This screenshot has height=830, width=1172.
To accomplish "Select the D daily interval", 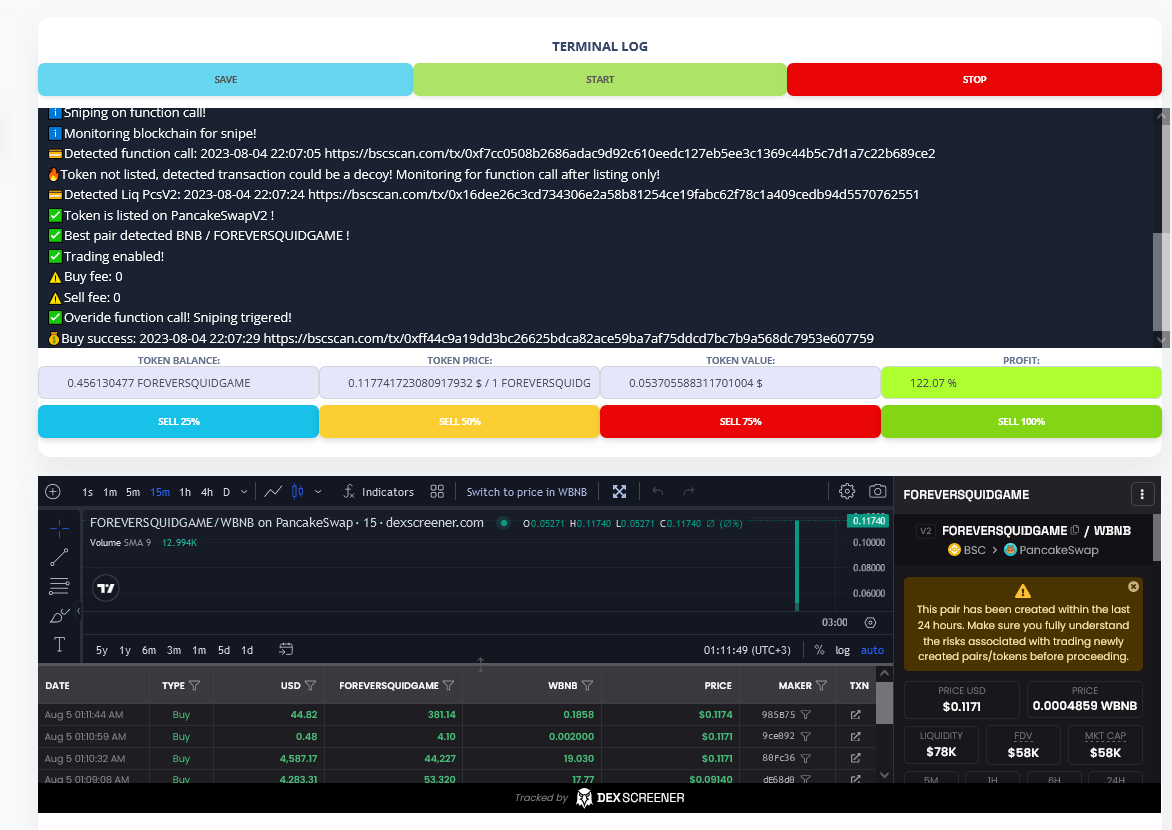I will pyautogui.click(x=226, y=492).
